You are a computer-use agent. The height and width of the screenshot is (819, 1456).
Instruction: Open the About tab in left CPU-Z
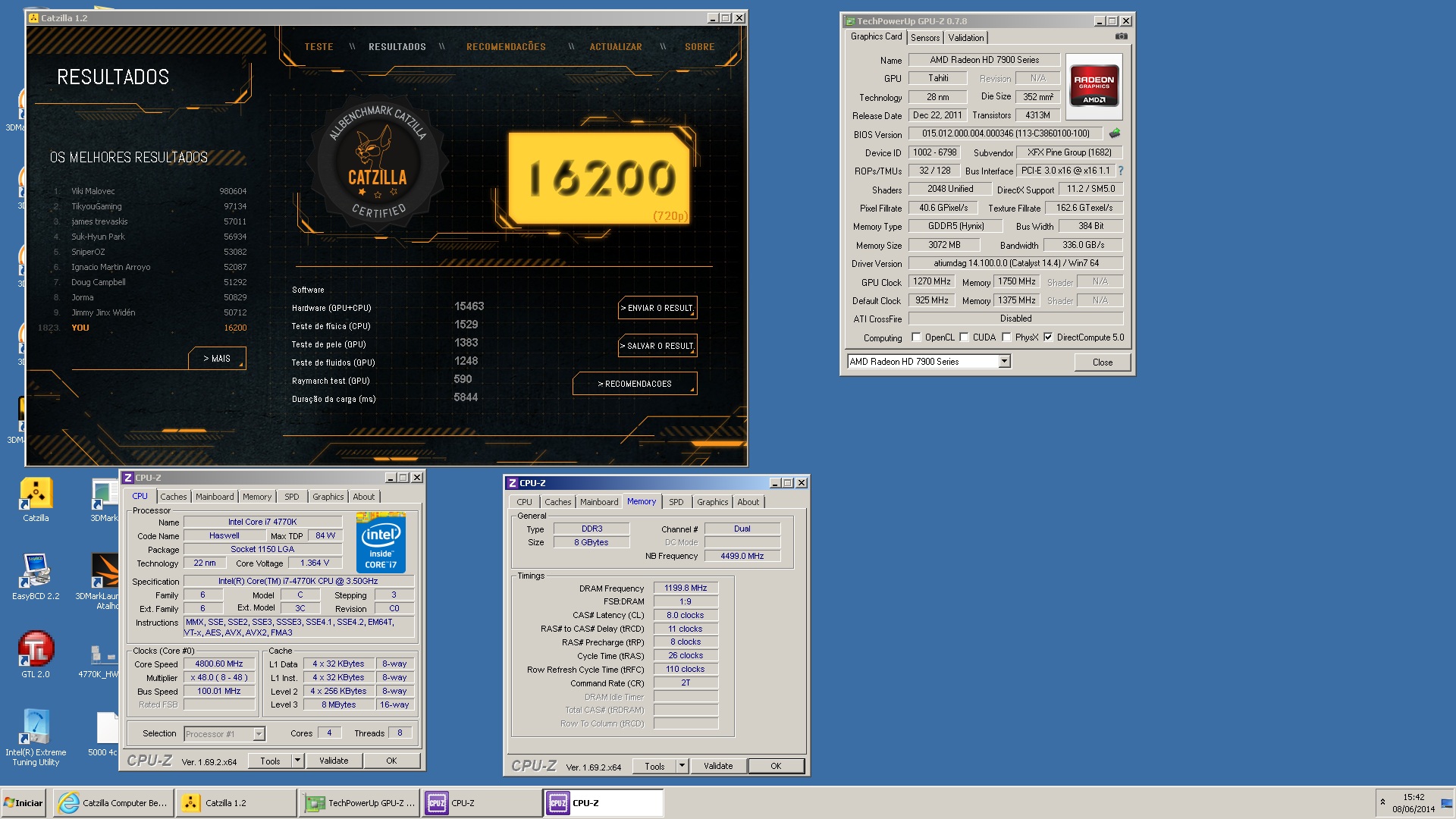363,497
